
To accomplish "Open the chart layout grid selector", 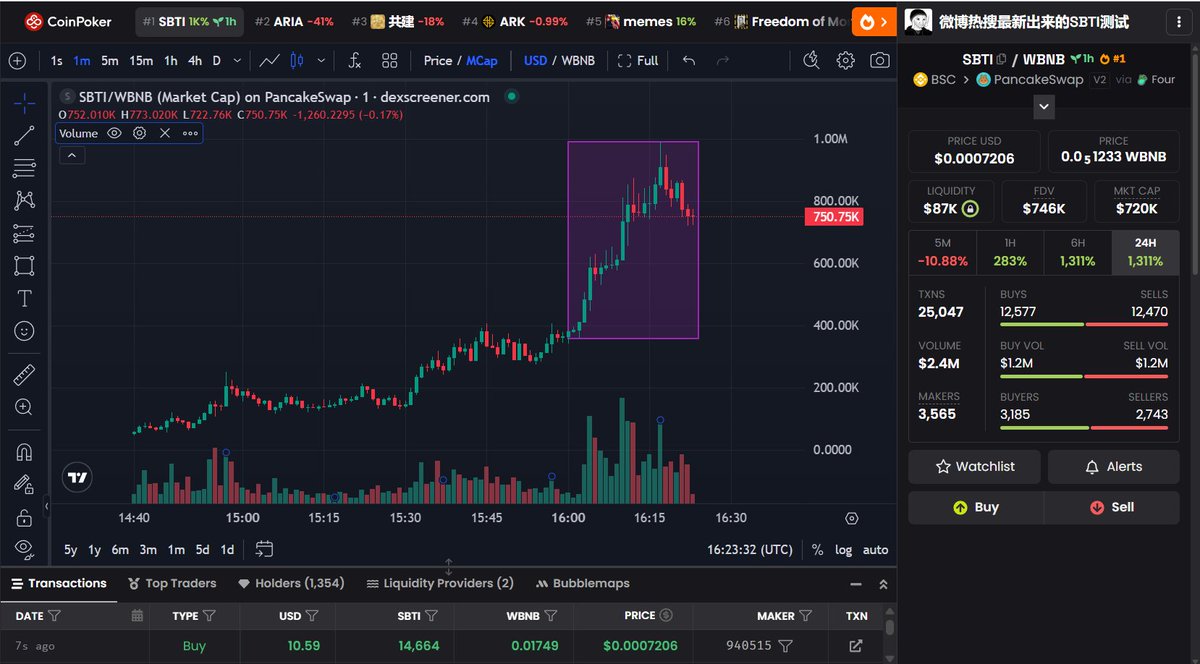I will pyautogui.click(x=390, y=60).
